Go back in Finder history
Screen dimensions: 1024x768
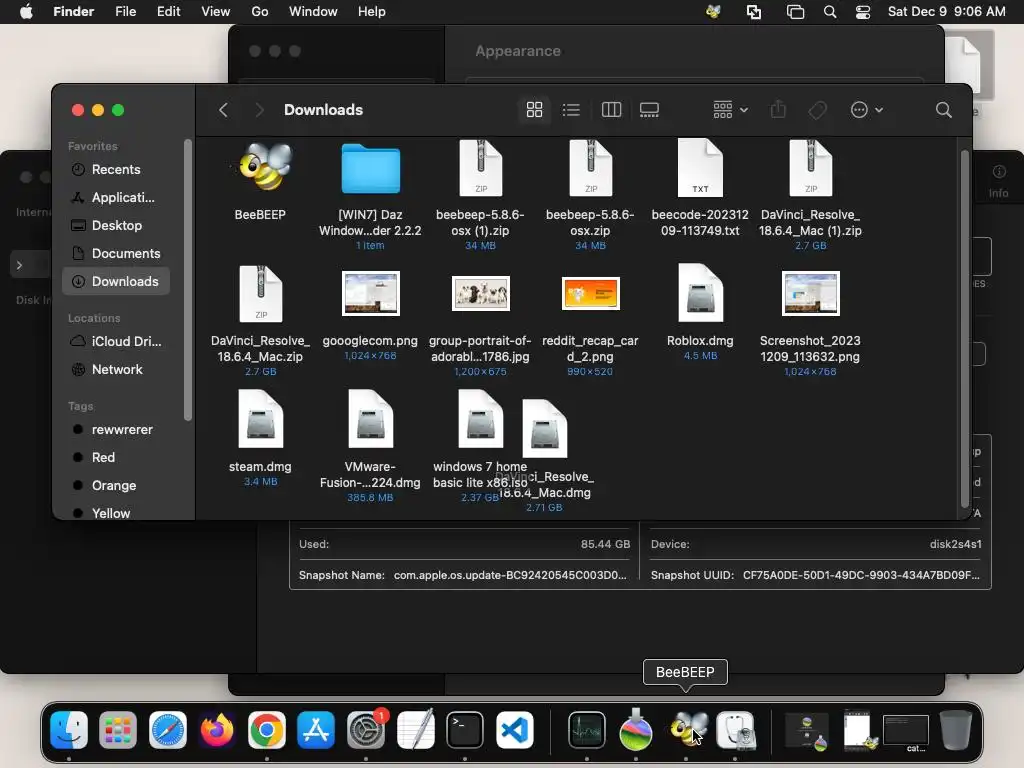tap(223, 110)
